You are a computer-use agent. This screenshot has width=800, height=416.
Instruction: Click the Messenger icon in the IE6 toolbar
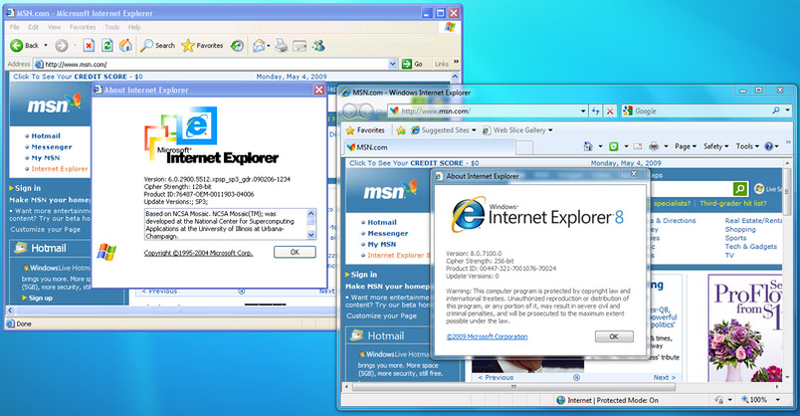[319, 45]
